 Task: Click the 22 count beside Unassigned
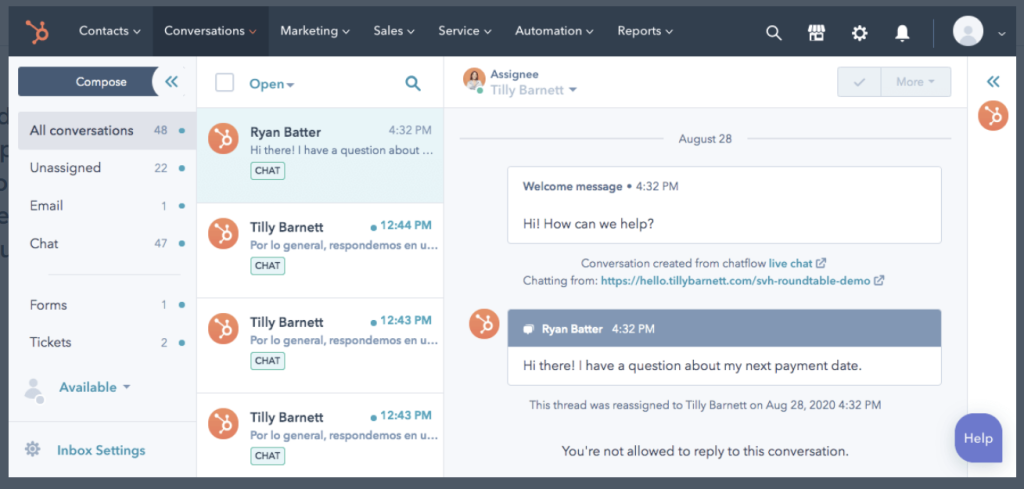click(161, 168)
